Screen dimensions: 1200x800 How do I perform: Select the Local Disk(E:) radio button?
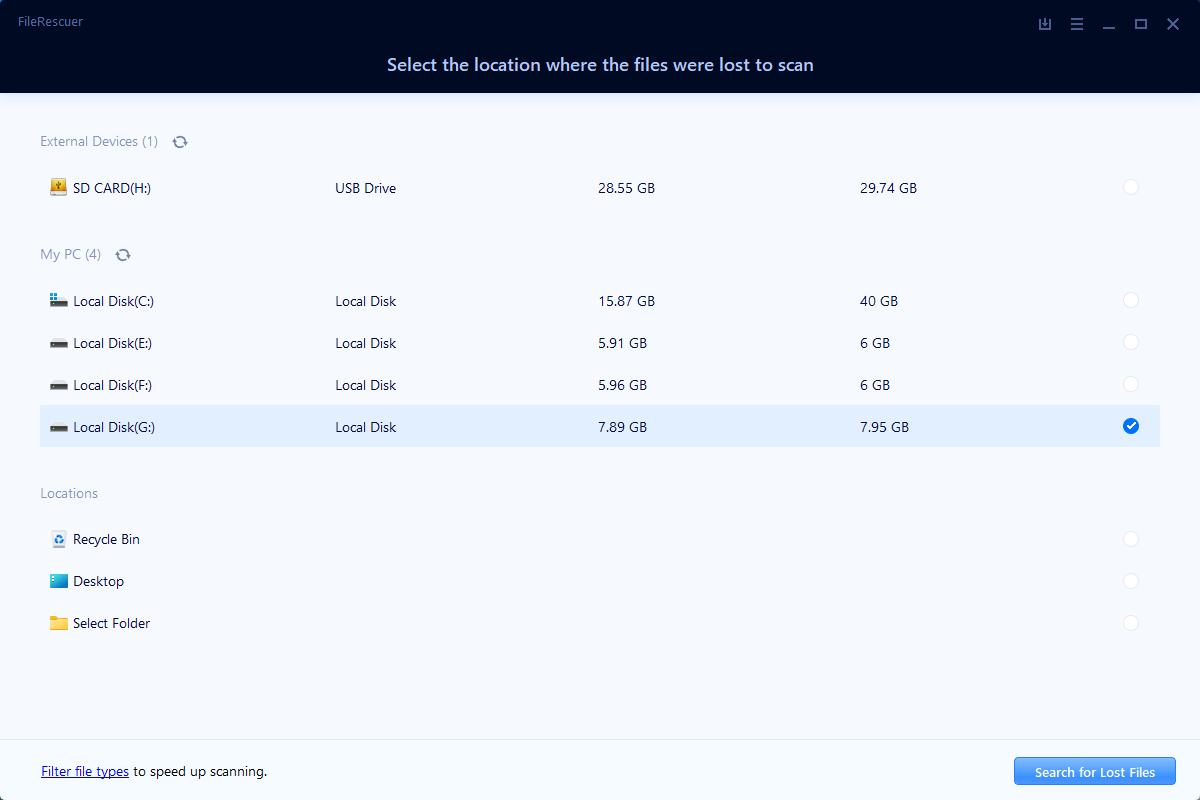pyautogui.click(x=1131, y=342)
